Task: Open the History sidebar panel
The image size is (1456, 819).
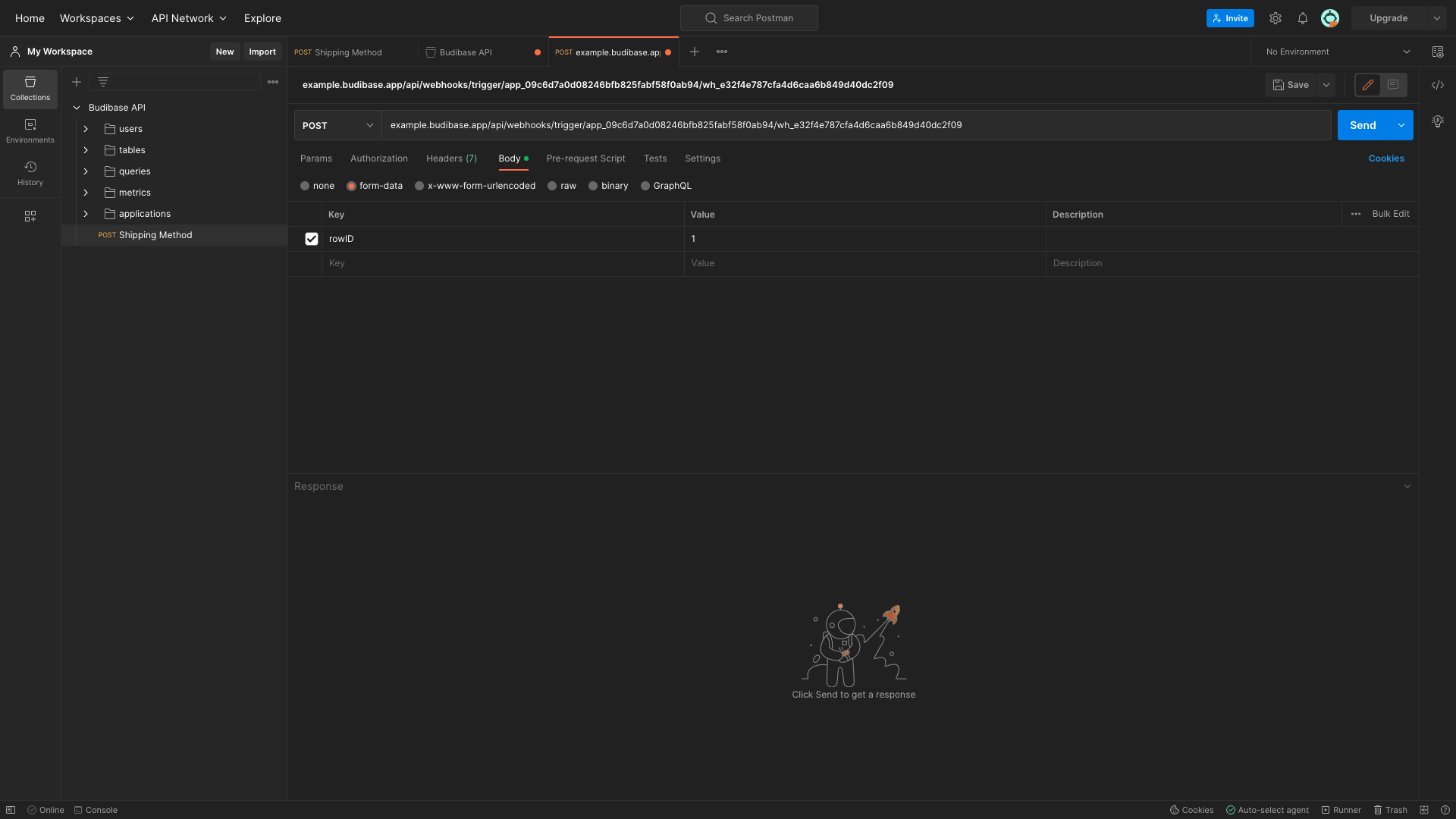Action: pos(30,174)
